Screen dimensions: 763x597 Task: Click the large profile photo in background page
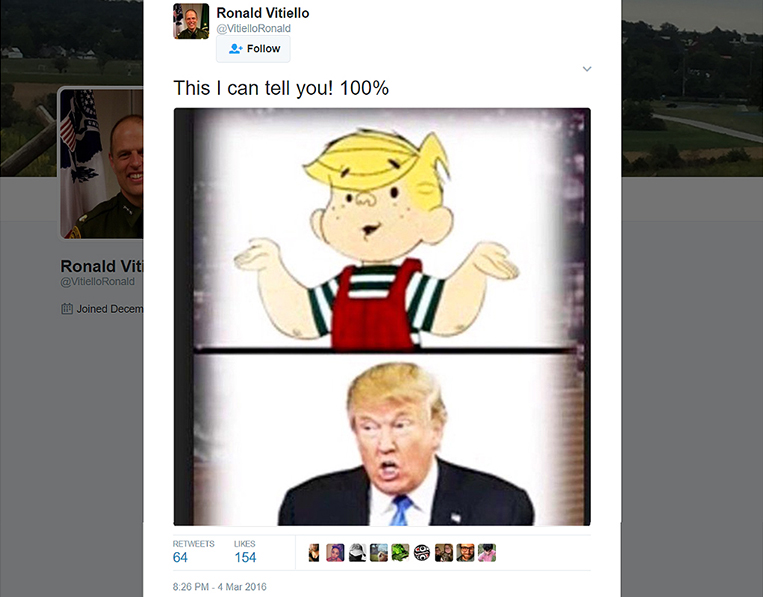[101, 163]
